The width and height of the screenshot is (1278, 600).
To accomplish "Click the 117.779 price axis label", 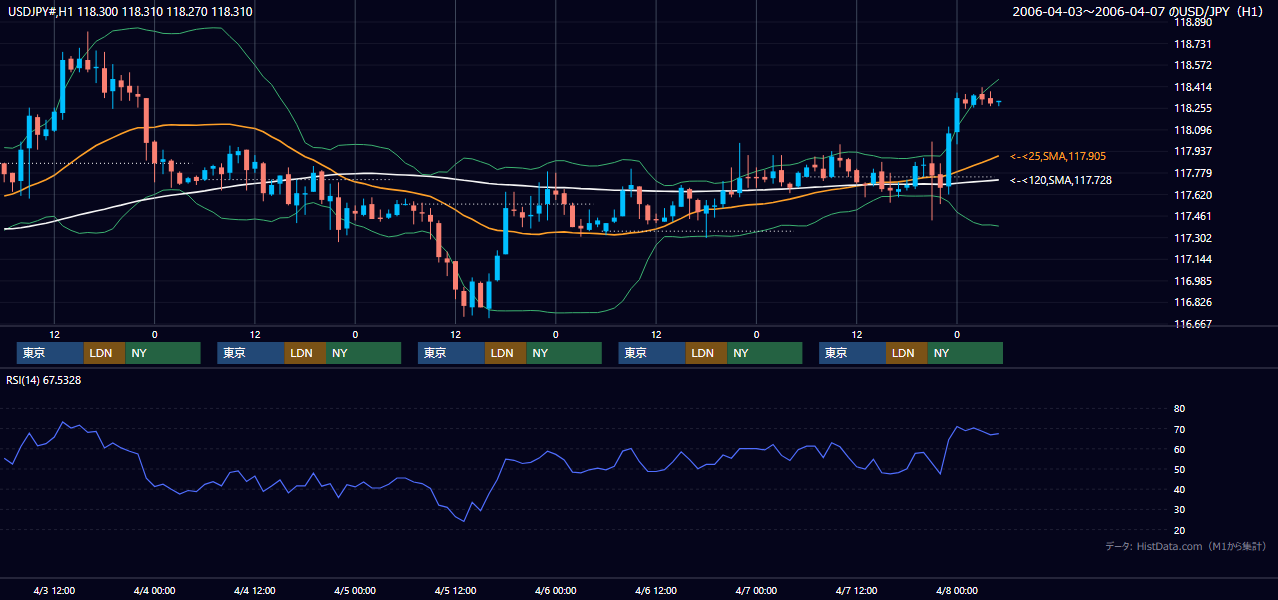I will pos(1192,173).
